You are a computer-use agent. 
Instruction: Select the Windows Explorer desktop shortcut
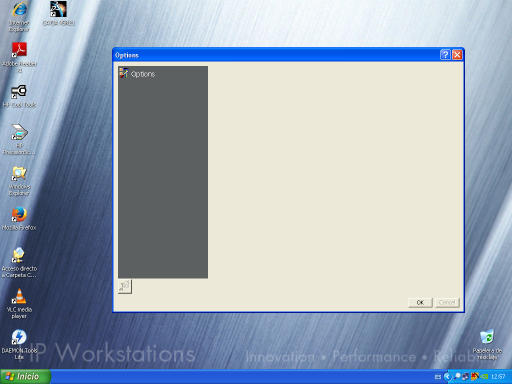pos(19,181)
